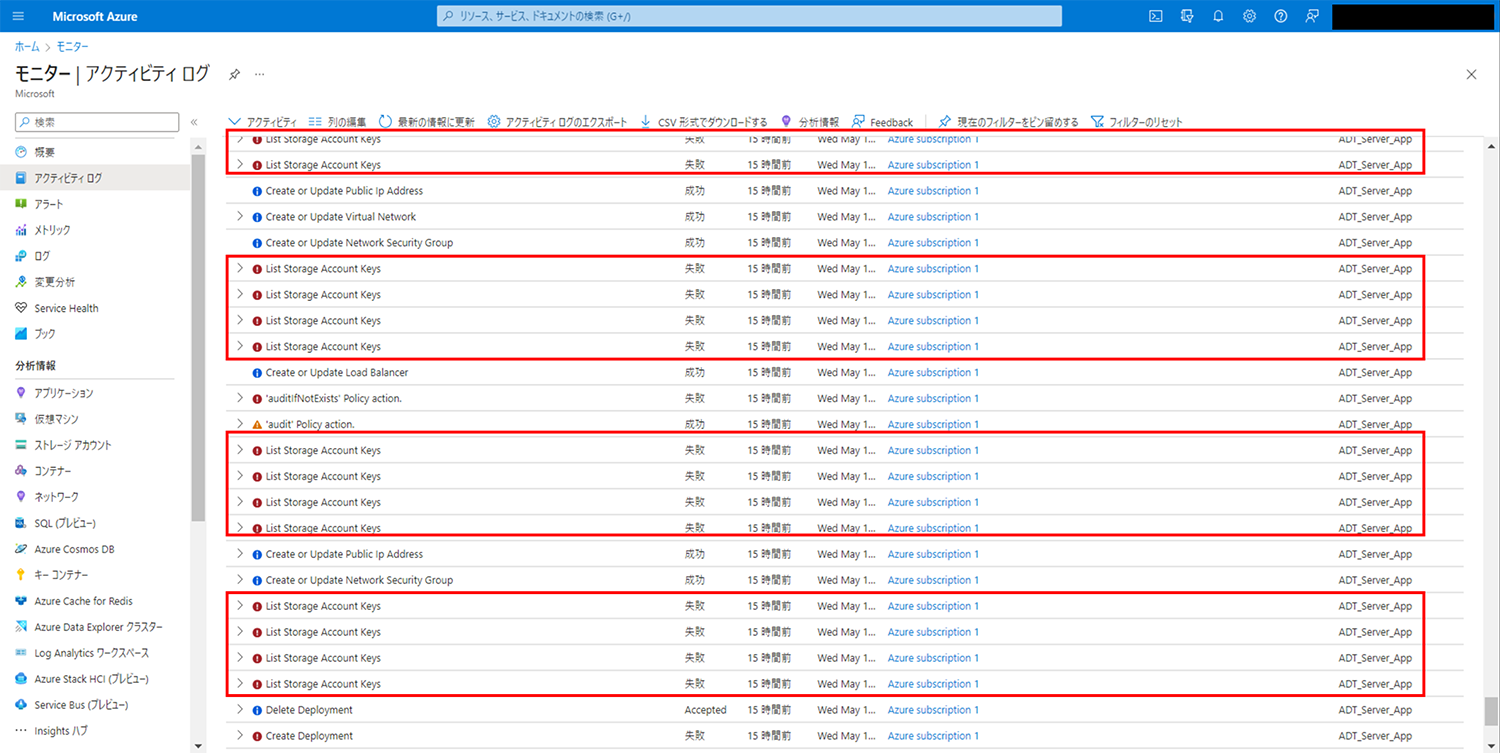The width and height of the screenshot is (1500, 753).
Task: Open the アクティビティ dropdown in toolbar
Action: point(263,122)
